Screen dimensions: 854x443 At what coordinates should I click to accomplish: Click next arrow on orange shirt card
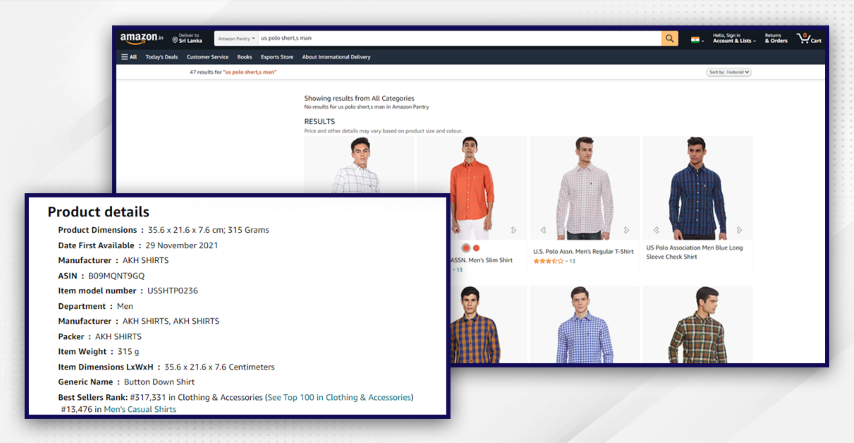click(513, 230)
